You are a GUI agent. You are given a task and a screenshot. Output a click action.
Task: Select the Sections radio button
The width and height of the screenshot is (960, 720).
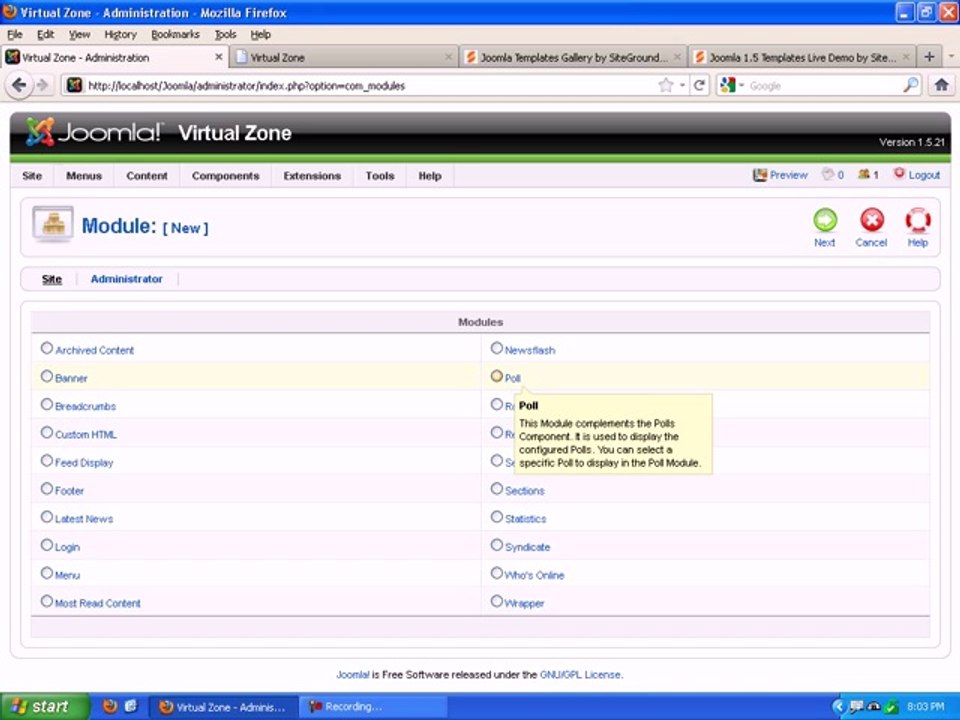(x=497, y=489)
